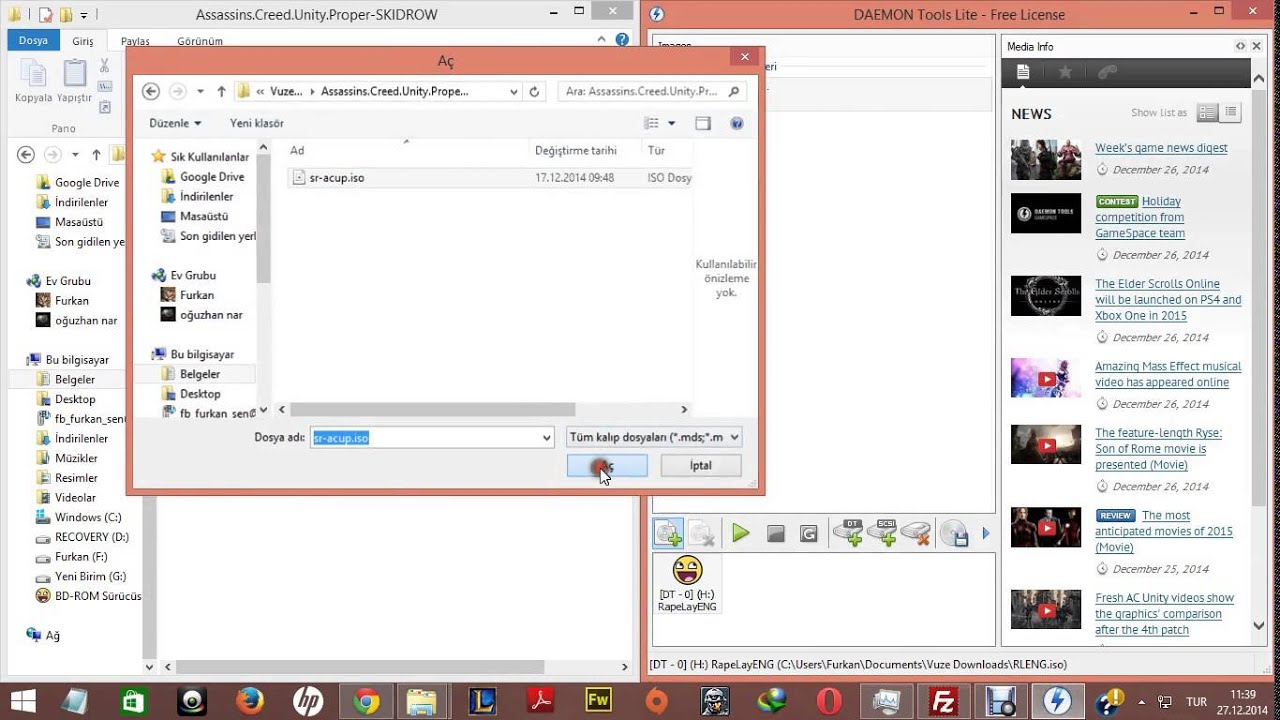Click Holiday competition news thumbnail

(x=1046, y=213)
